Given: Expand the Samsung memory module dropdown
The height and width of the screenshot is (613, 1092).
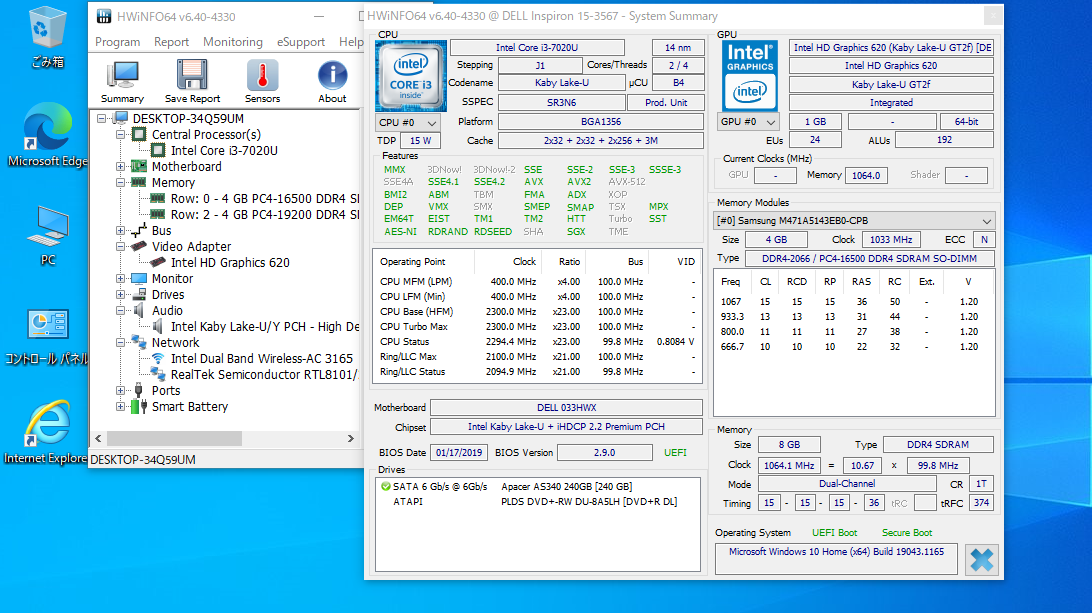Looking at the screenshot, I should point(987,220).
